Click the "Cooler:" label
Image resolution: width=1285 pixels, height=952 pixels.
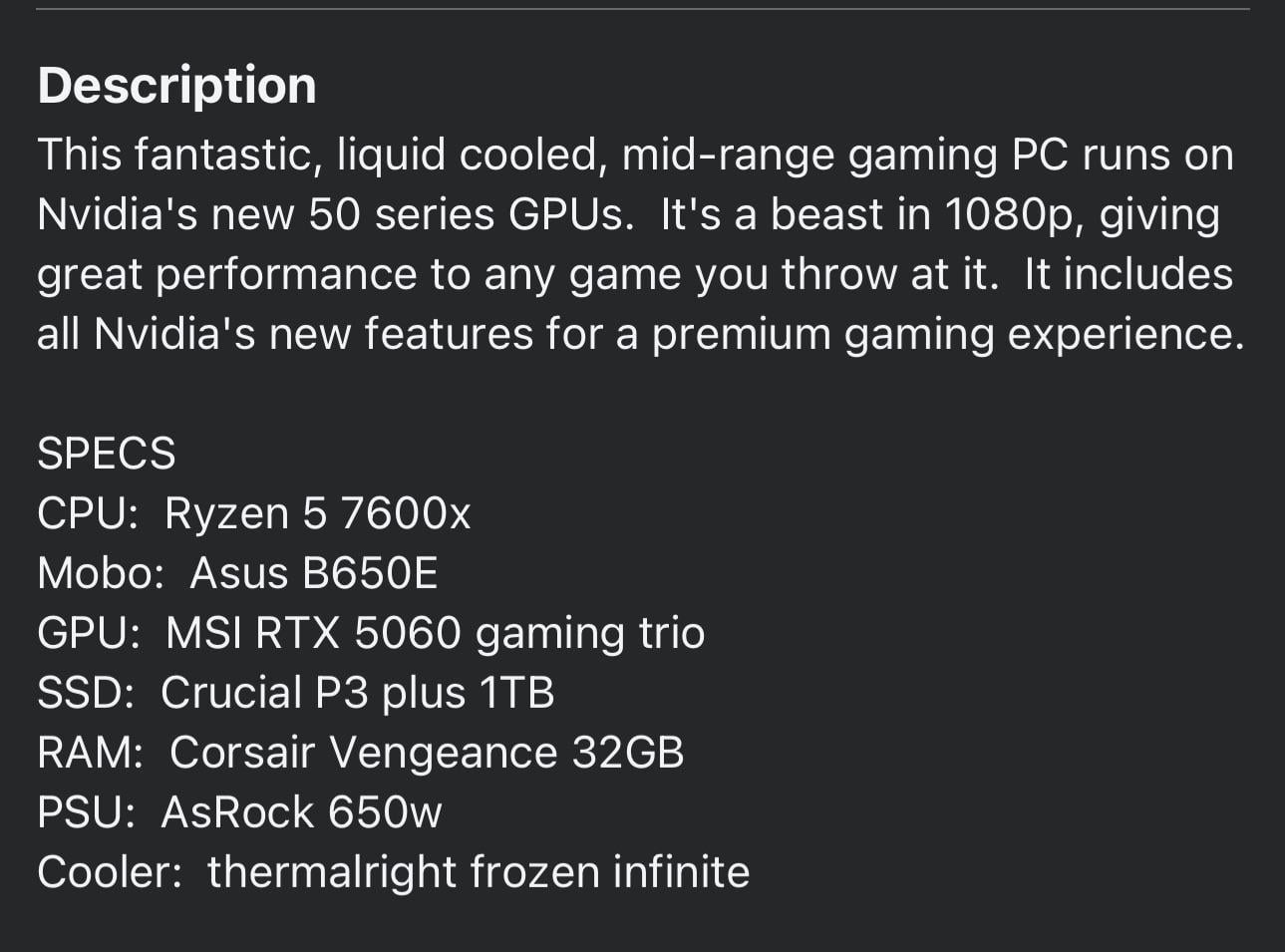[110, 872]
